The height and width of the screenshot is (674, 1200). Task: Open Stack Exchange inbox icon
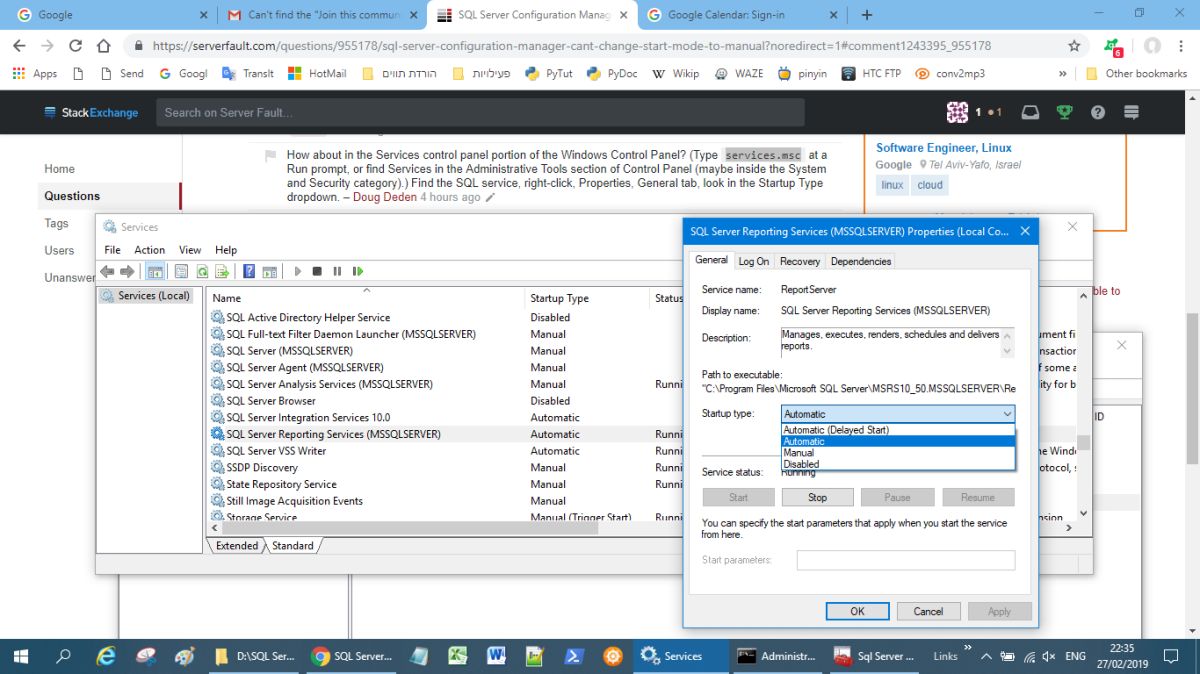click(1030, 112)
